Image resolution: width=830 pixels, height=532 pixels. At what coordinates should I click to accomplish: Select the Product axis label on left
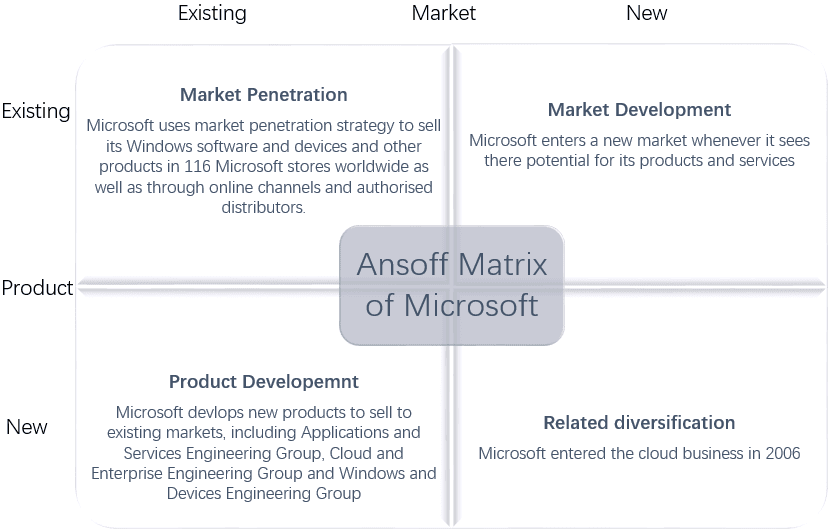point(37,288)
